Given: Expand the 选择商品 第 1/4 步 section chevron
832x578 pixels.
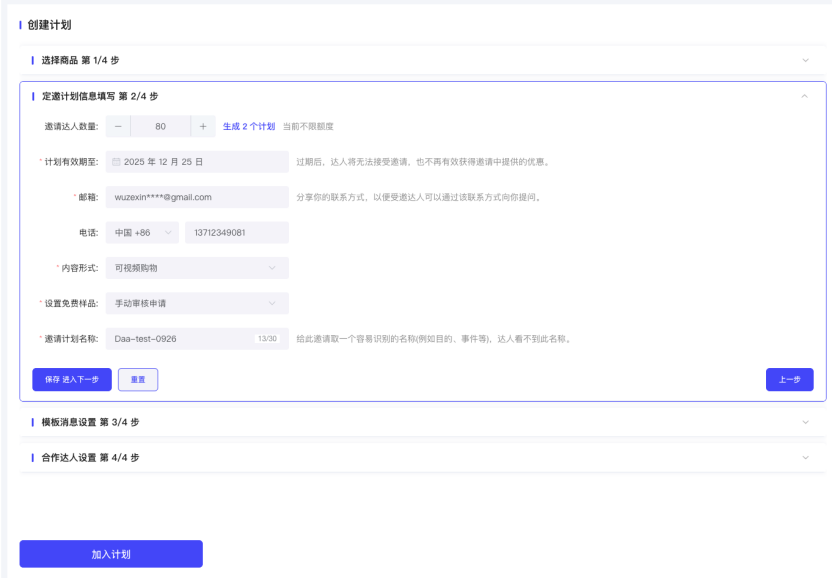Looking at the screenshot, I should click(x=806, y=61).
